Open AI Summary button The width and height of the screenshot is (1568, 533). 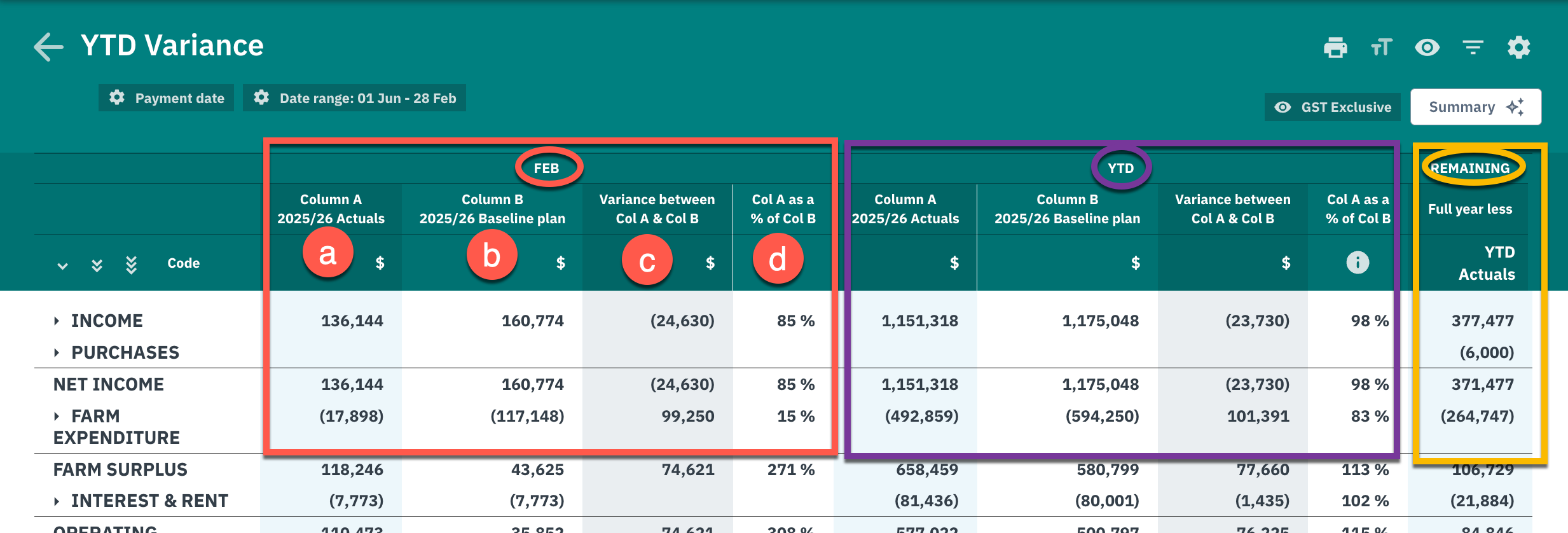point(1476,107)
